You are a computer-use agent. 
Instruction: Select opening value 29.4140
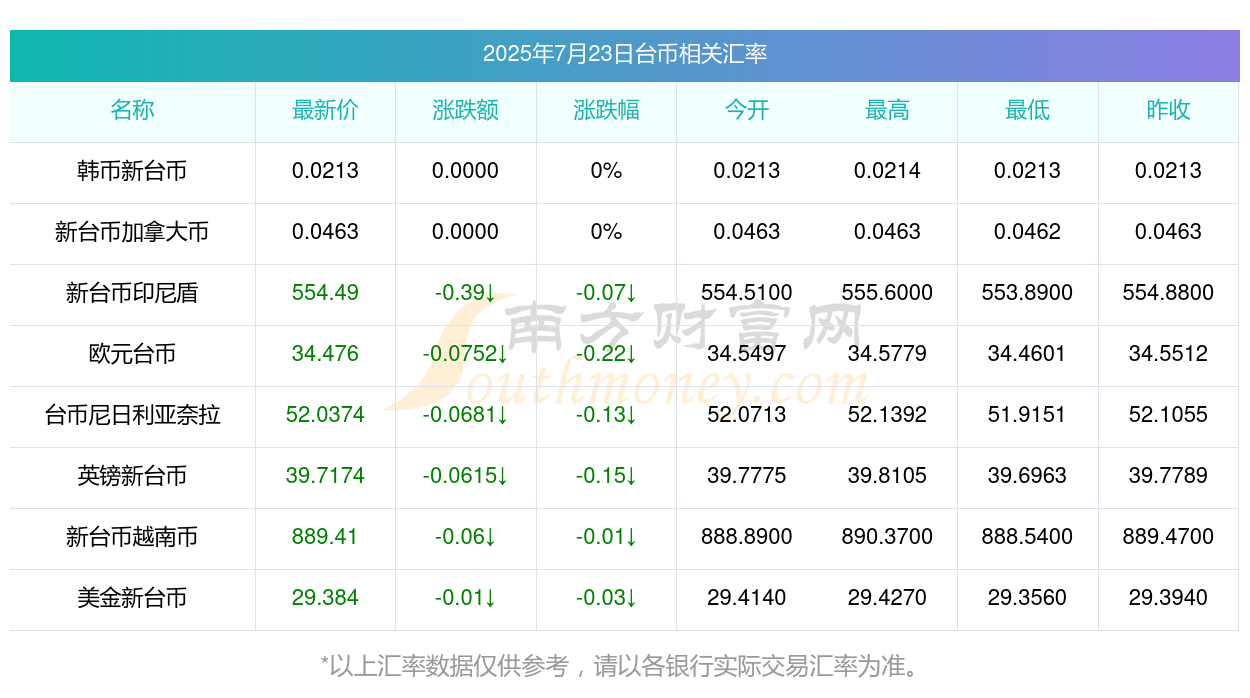(x=747, y=598)
